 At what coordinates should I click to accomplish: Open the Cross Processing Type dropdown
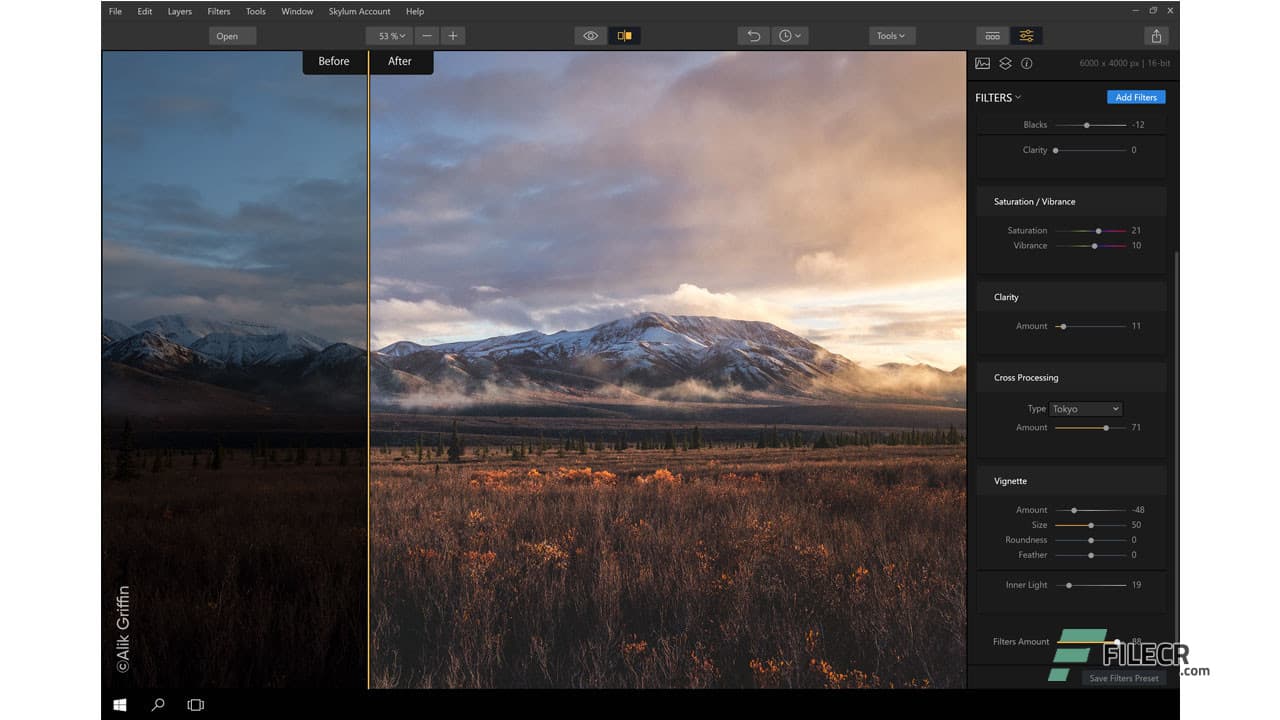[1085, 408]
